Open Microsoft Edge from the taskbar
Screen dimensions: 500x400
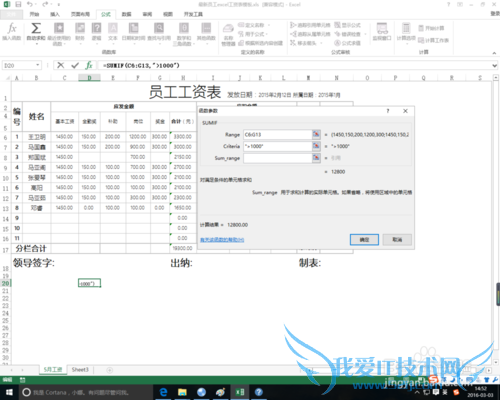click(163, 392)
